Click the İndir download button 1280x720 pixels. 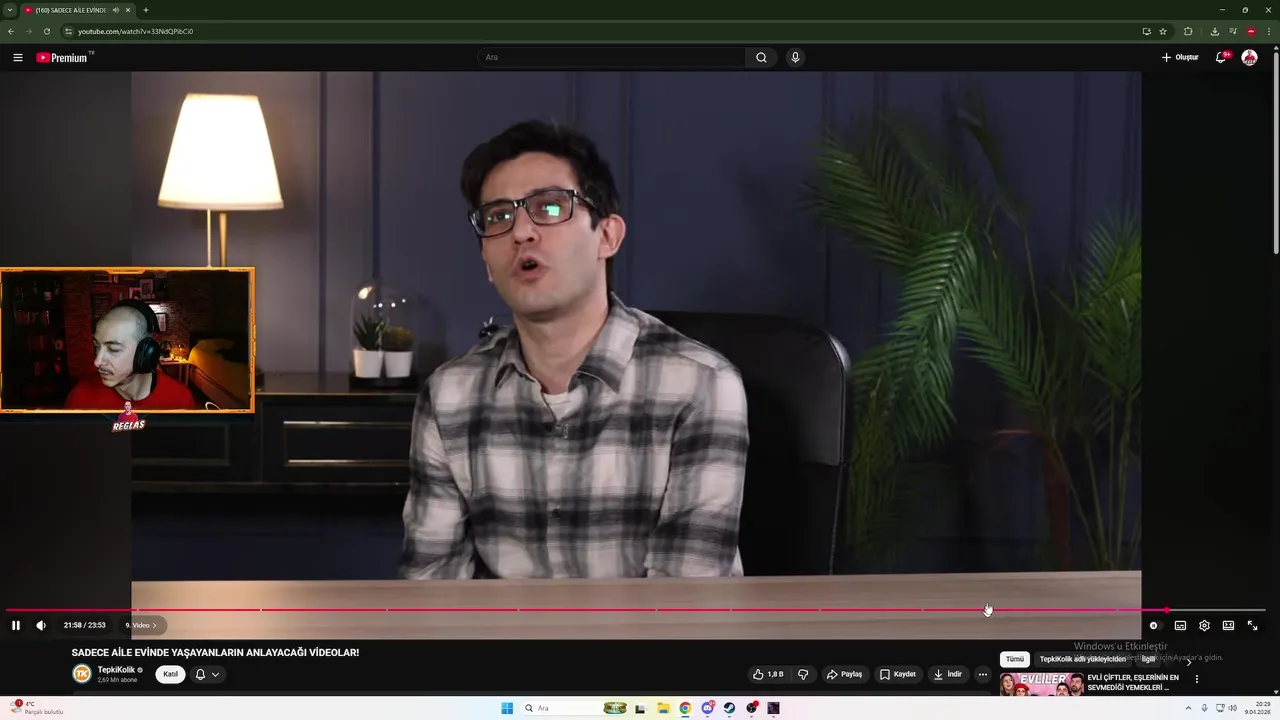coord(947,674)
